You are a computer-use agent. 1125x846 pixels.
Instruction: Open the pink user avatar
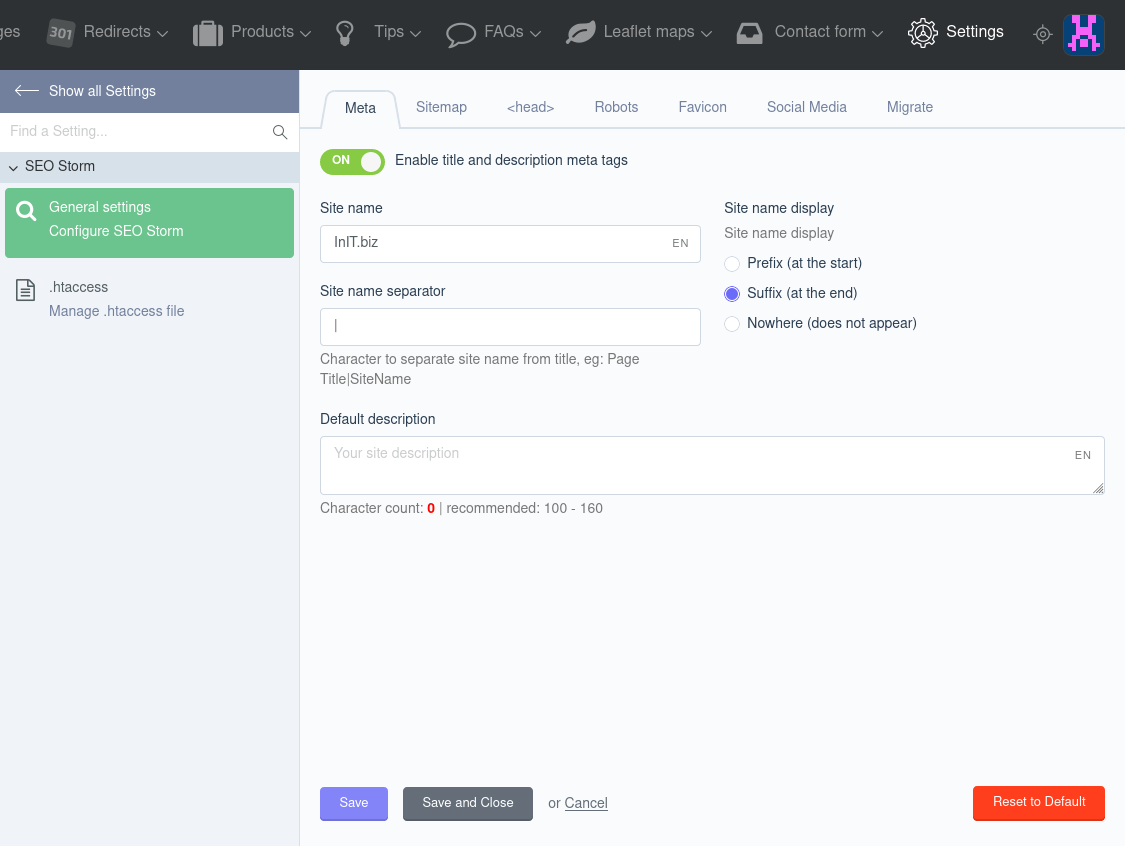(x=1083, y=34)
